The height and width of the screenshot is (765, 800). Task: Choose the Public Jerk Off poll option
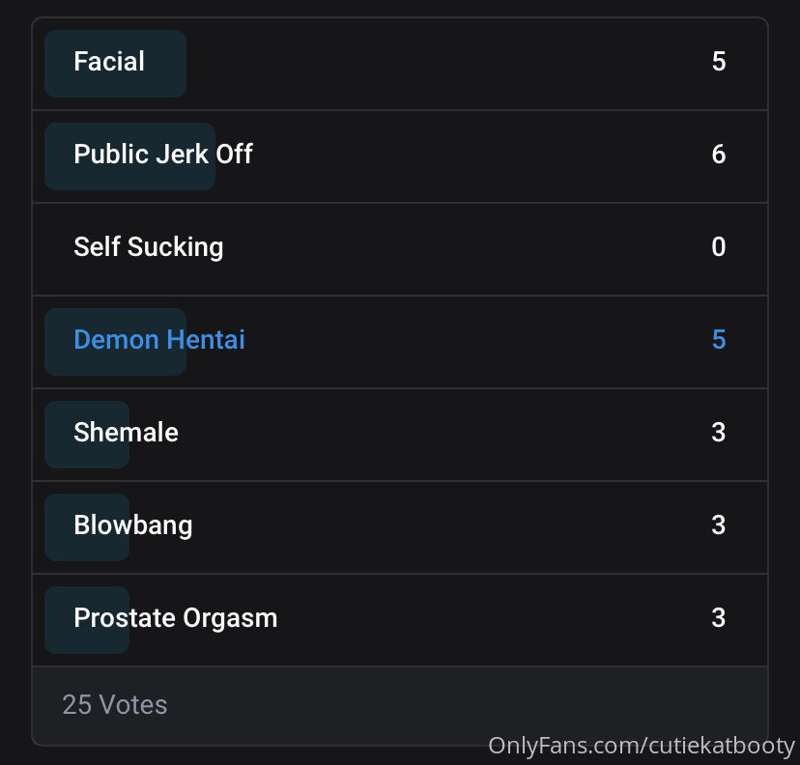pyautogui.click(x=399, y=156)
